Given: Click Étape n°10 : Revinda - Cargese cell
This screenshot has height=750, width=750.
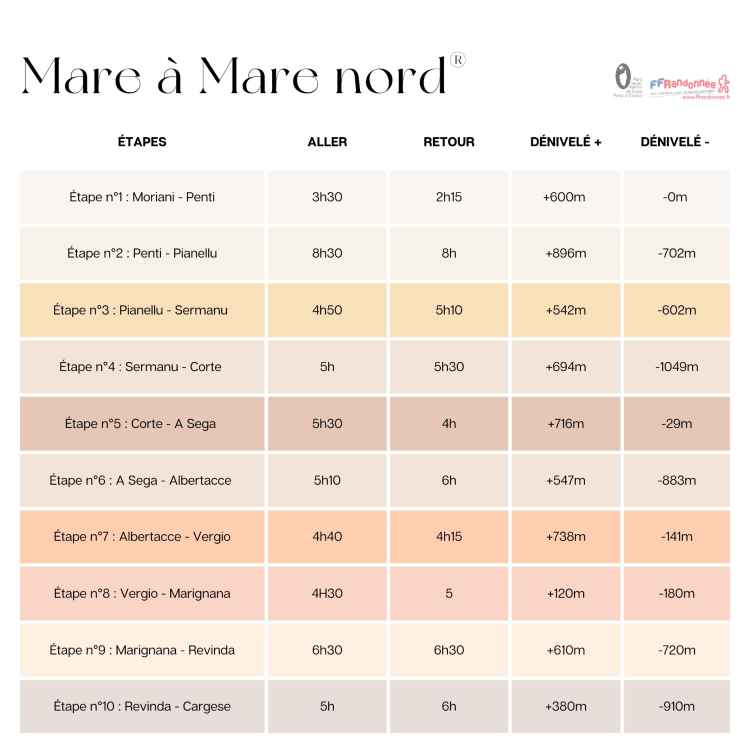Looking at the screenshot, I should pyautogui.click(x=142, y=706).
